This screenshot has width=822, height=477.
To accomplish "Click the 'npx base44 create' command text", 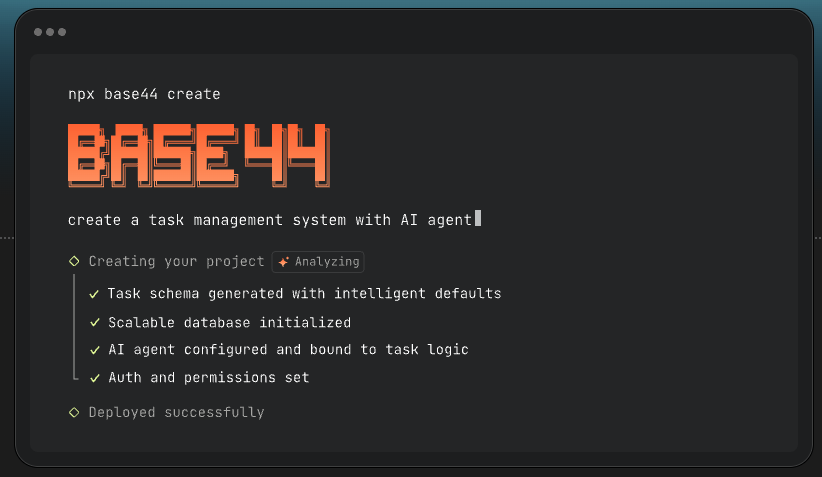I will pyautogui.click(x=144, y=94).
